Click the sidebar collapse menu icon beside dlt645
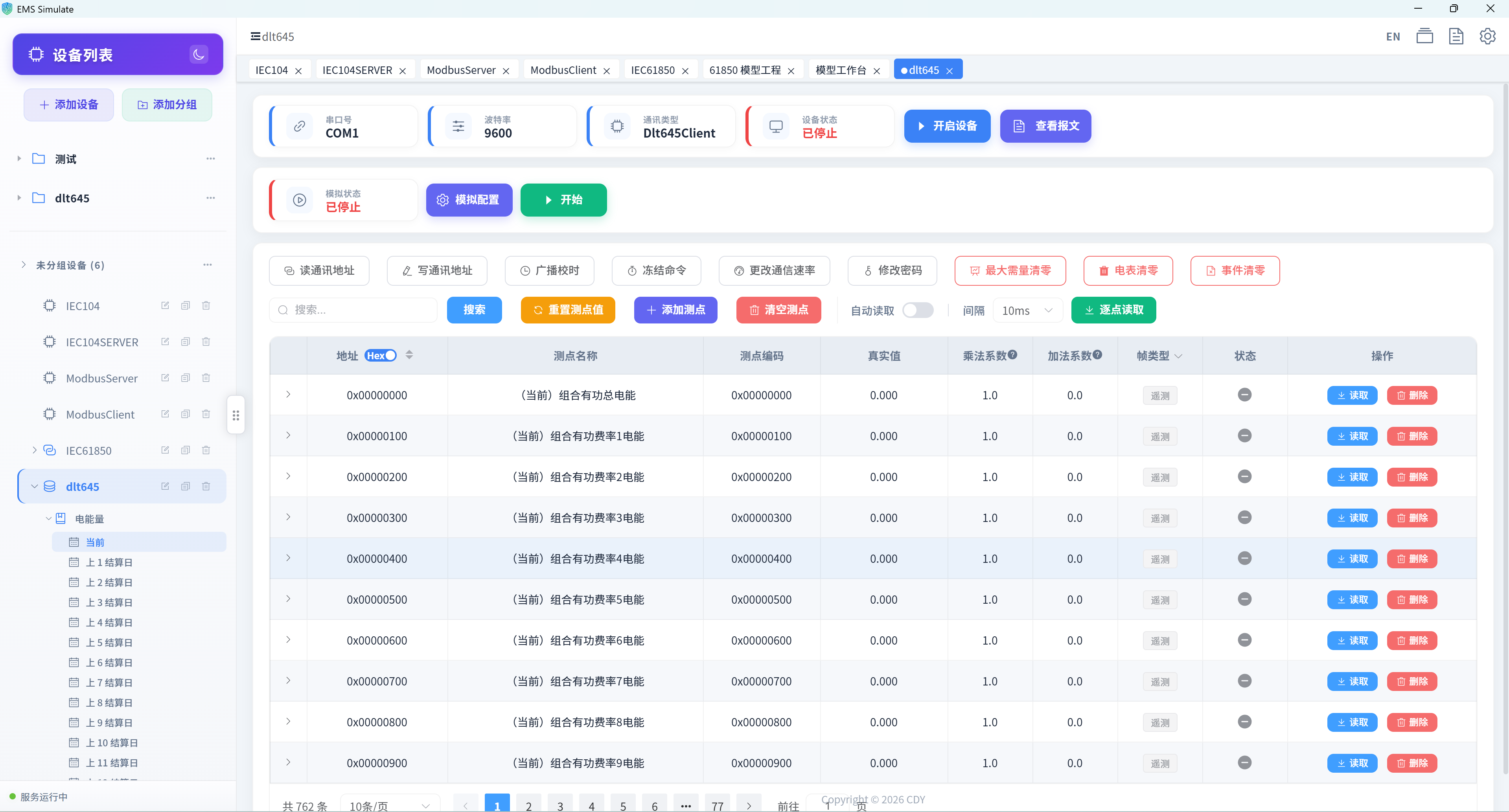The width and height of the screenshot is (1509, 812). 256,36
